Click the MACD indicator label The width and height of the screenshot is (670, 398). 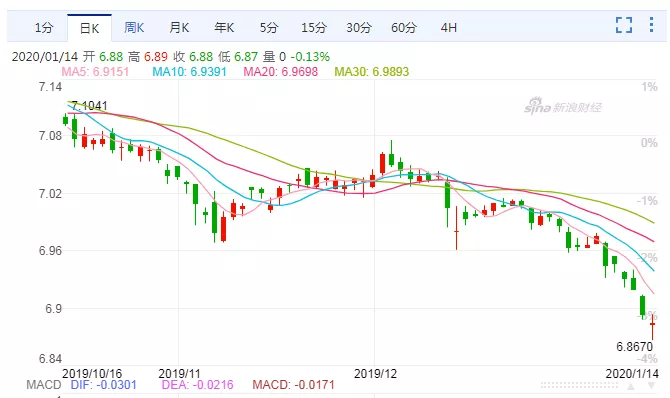[x=44, y=385]
